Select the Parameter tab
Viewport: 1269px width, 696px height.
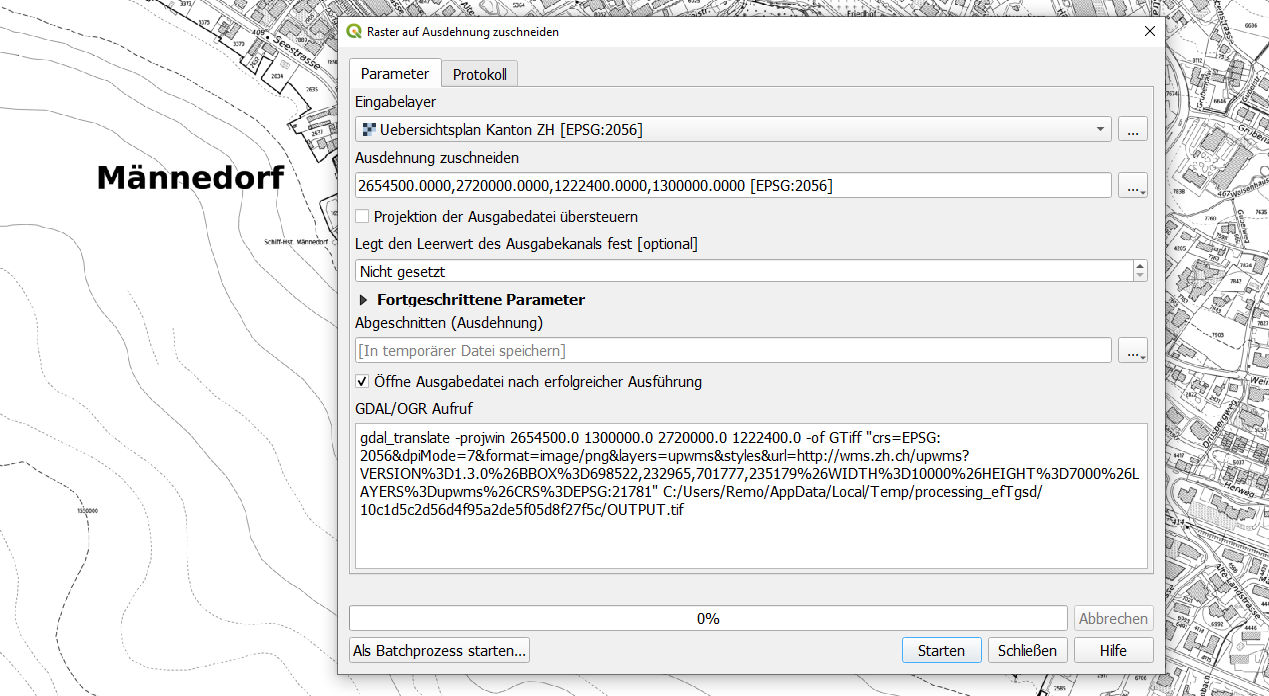[394, 74]
